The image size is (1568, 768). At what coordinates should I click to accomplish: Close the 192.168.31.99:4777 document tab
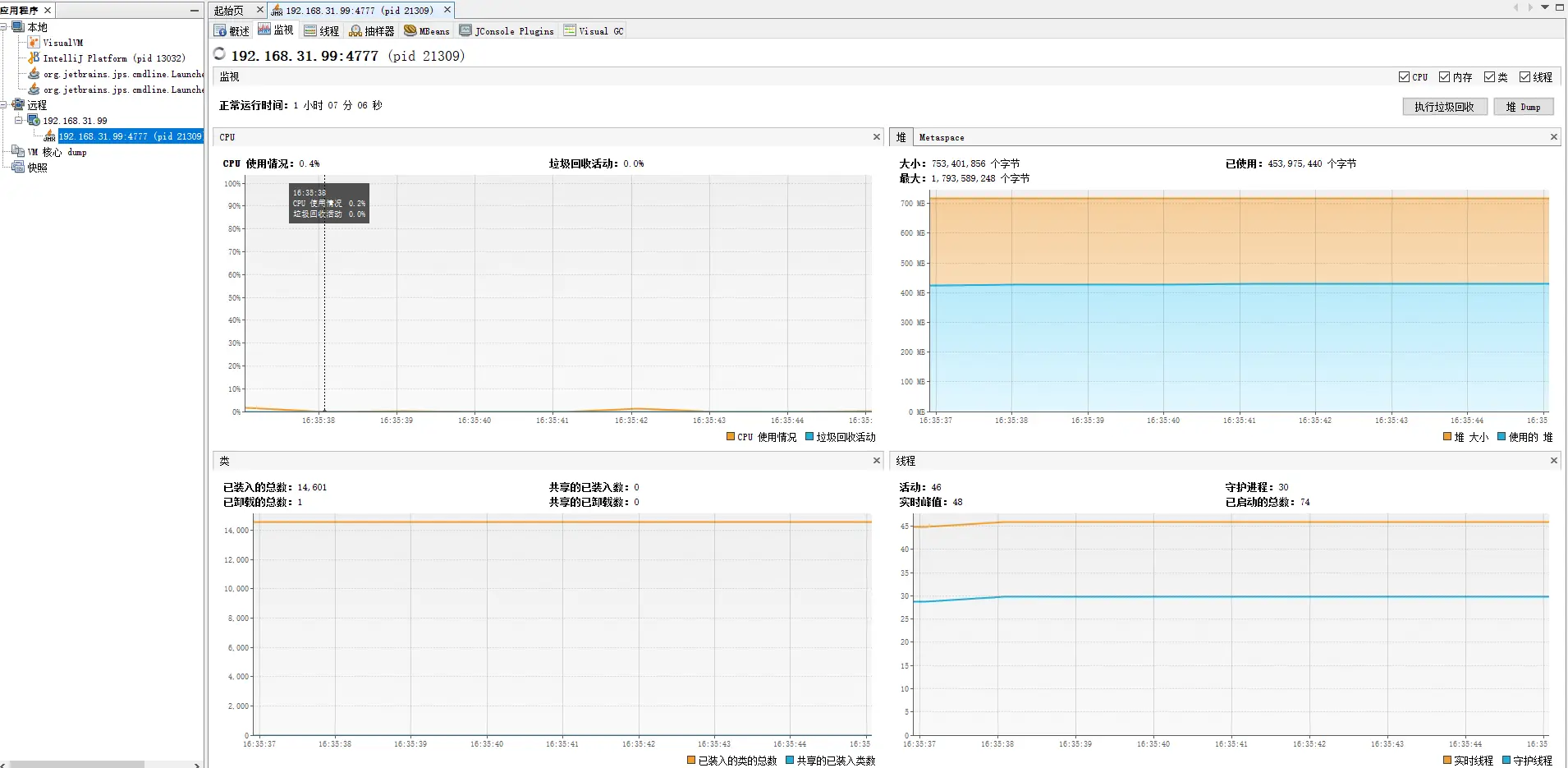point(447,10)
